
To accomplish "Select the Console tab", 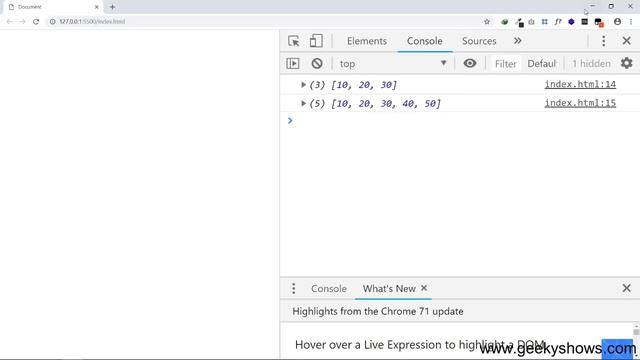I will point(424,41).
